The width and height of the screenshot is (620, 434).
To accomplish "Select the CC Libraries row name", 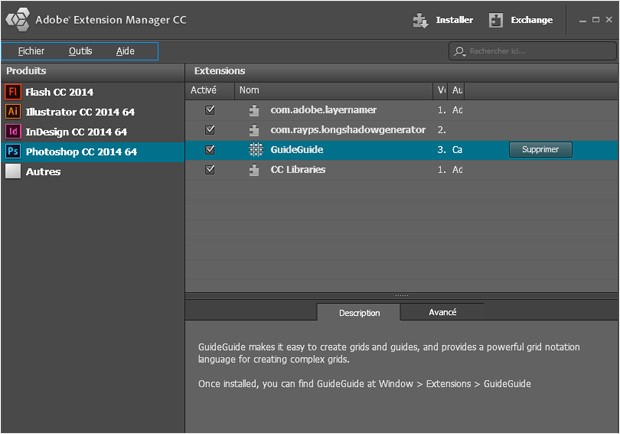I will [298, 170].
